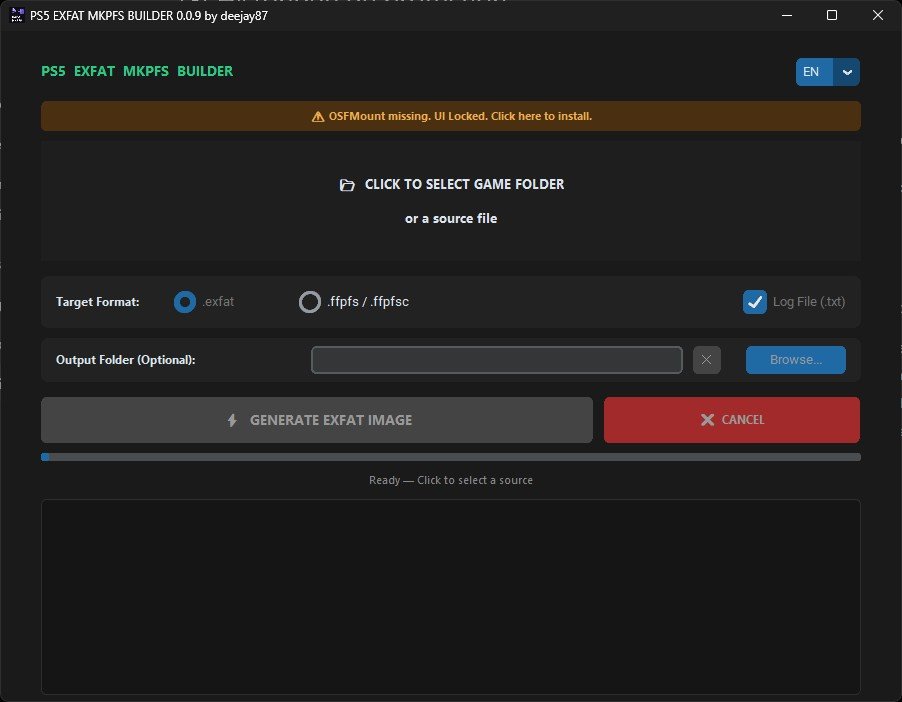Toggle the Log File (.txt) checkbox
The height and width of the screenshot is (702, 902).
(x=755, y=302)
